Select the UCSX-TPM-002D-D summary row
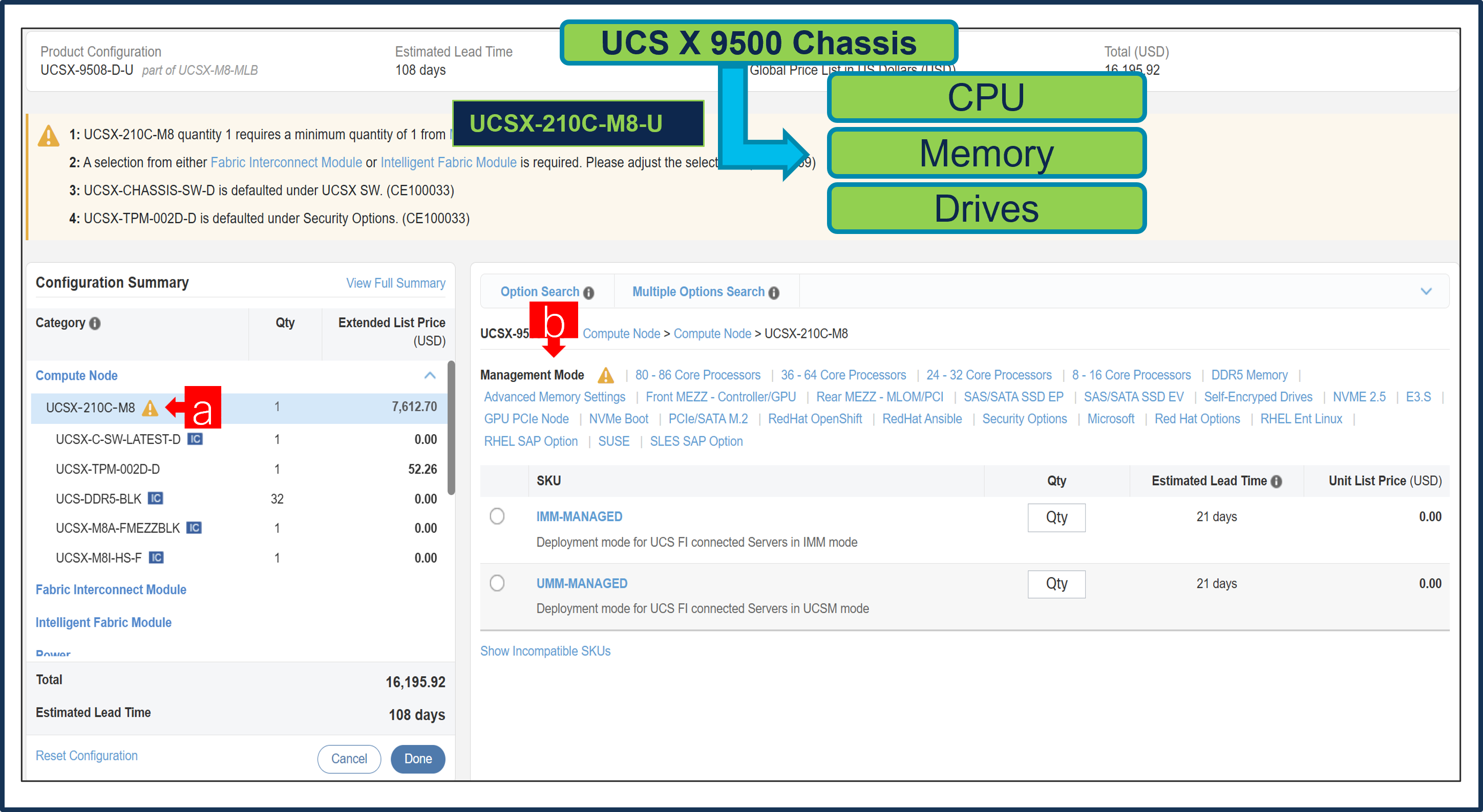Screen dimensions: 1483x812 pos(239,469)
